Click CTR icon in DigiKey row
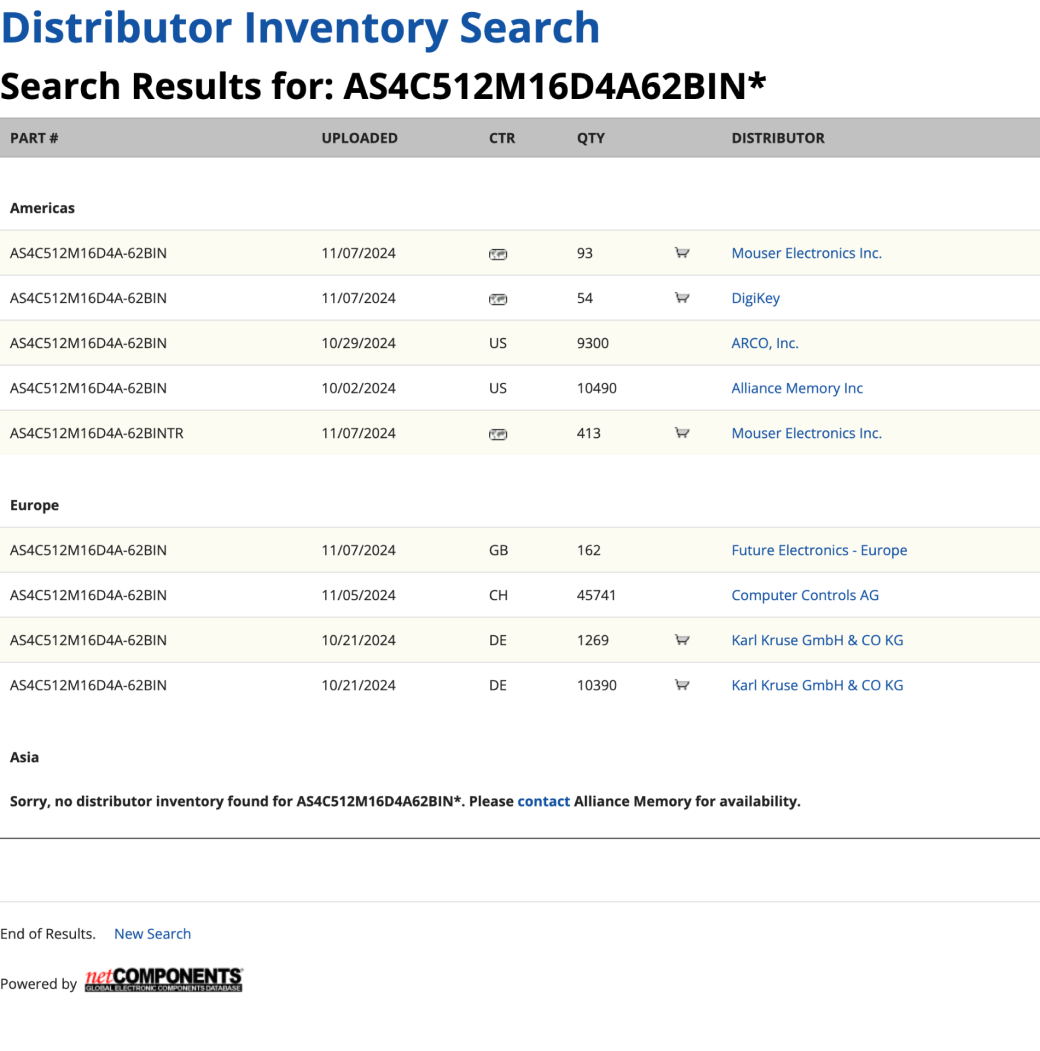Image resolution: width=1040 pixels, height=1051 pixels. (498, 299)
